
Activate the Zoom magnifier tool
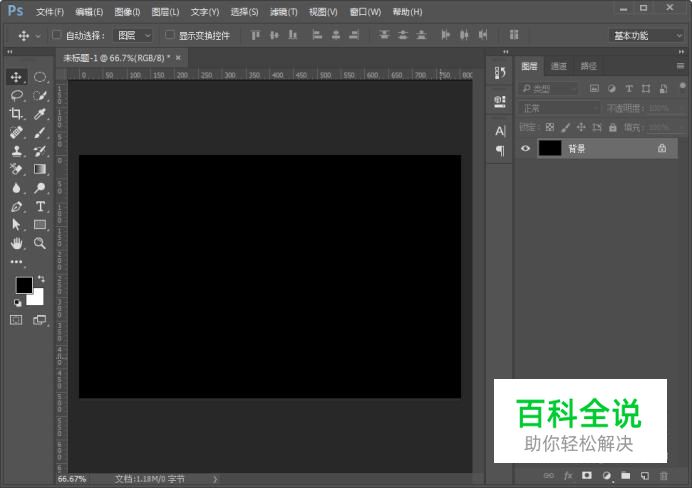40,243
